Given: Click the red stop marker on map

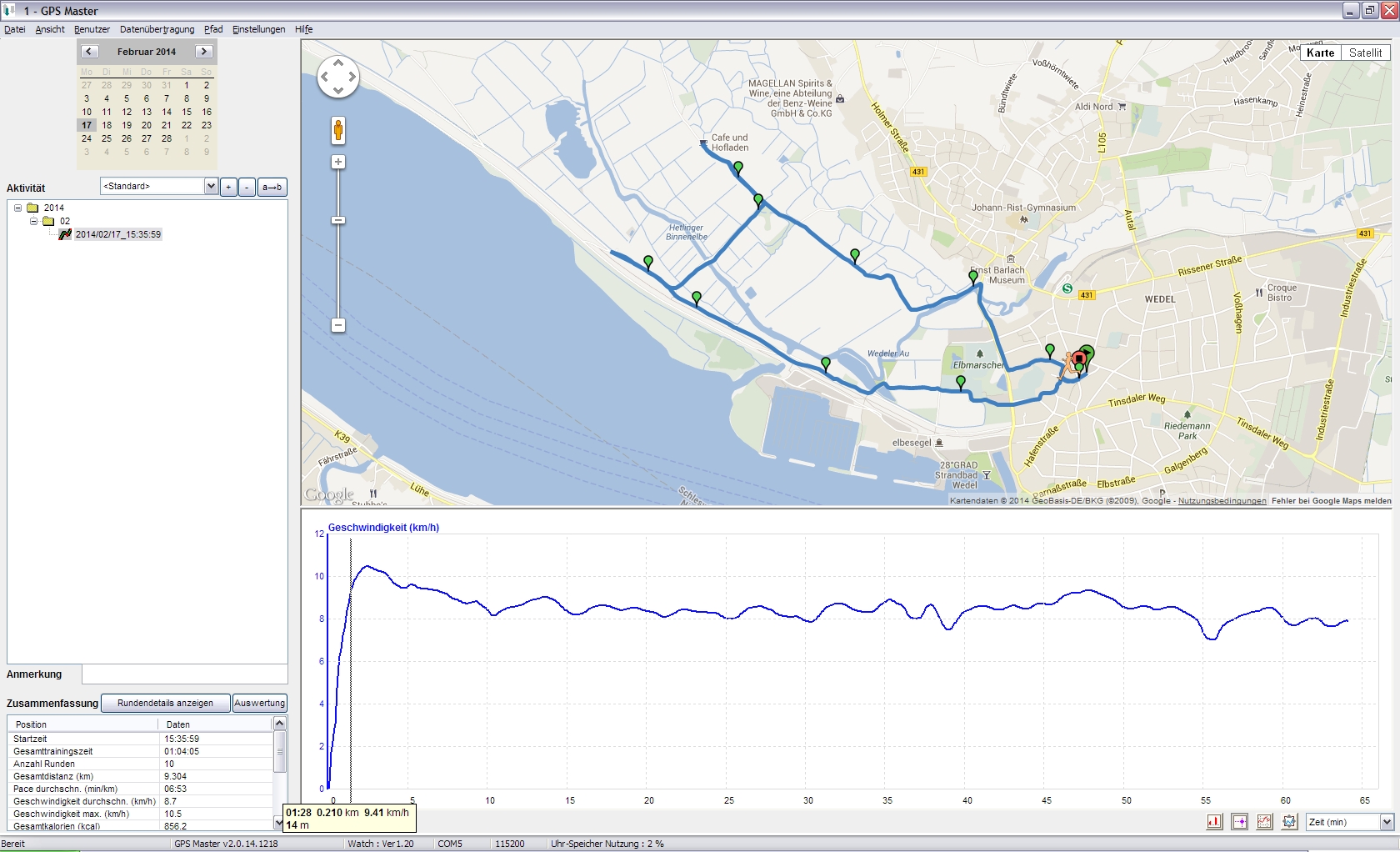Looking at the screenshot, I should [1079, 358].
